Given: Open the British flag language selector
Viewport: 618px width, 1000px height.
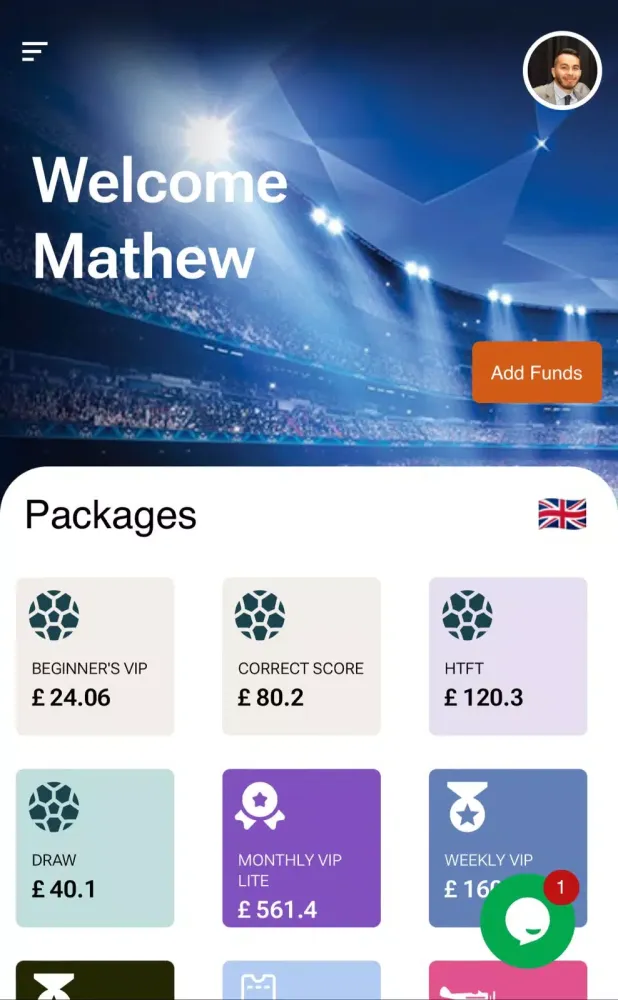Looking at the screenshot, I should pyautogui.click(x=562, y=514).
